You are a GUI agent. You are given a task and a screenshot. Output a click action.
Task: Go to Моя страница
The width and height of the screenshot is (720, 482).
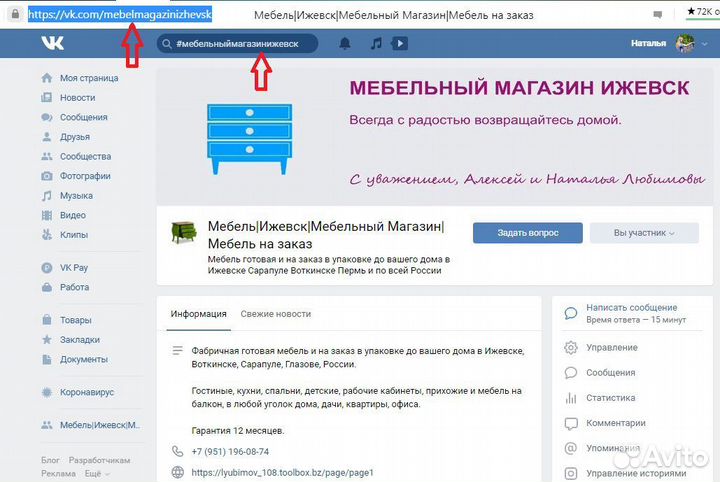point(89,78)
